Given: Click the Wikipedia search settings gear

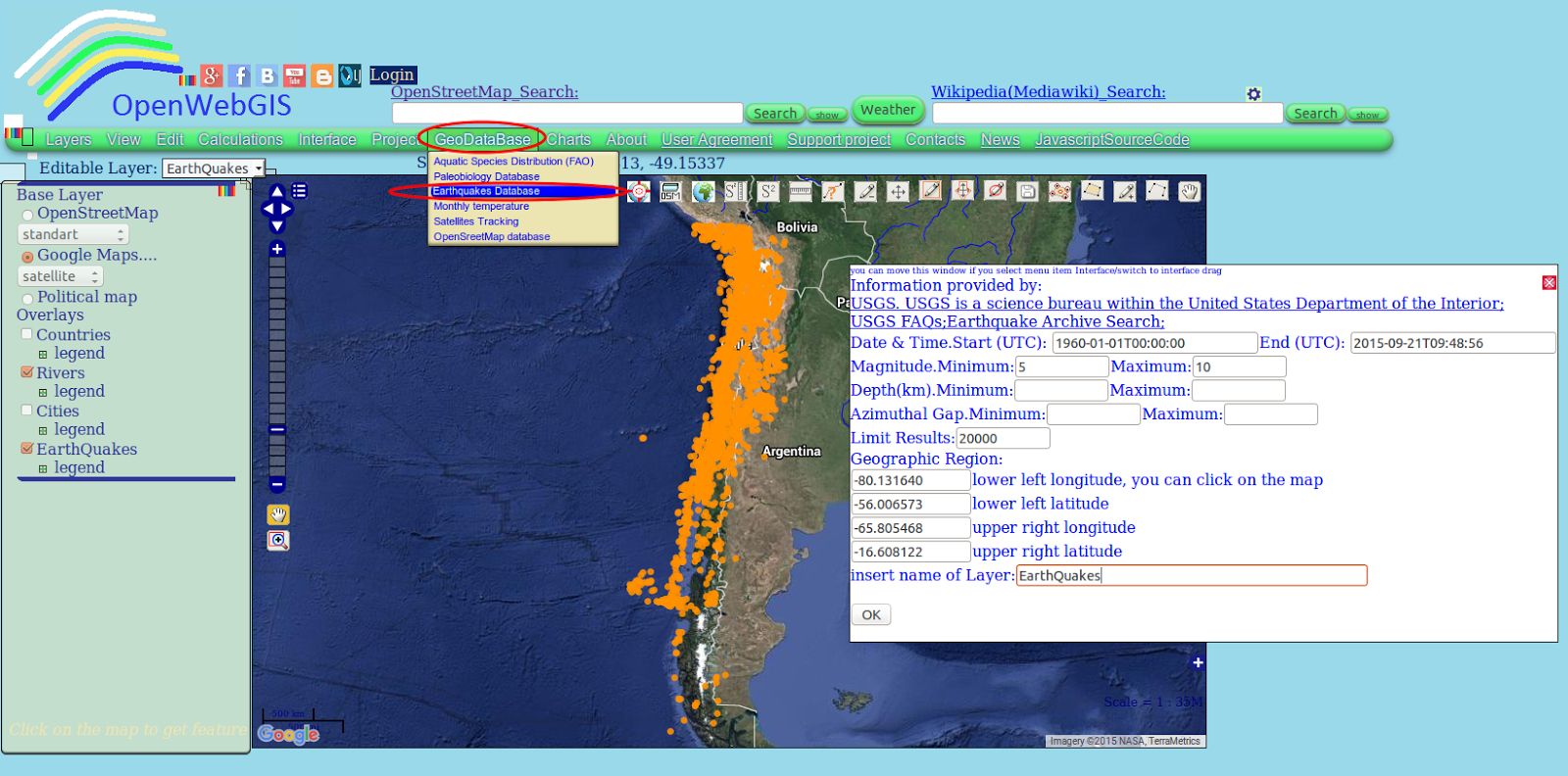Looking at the screenshot, I should pos(1253,94).
